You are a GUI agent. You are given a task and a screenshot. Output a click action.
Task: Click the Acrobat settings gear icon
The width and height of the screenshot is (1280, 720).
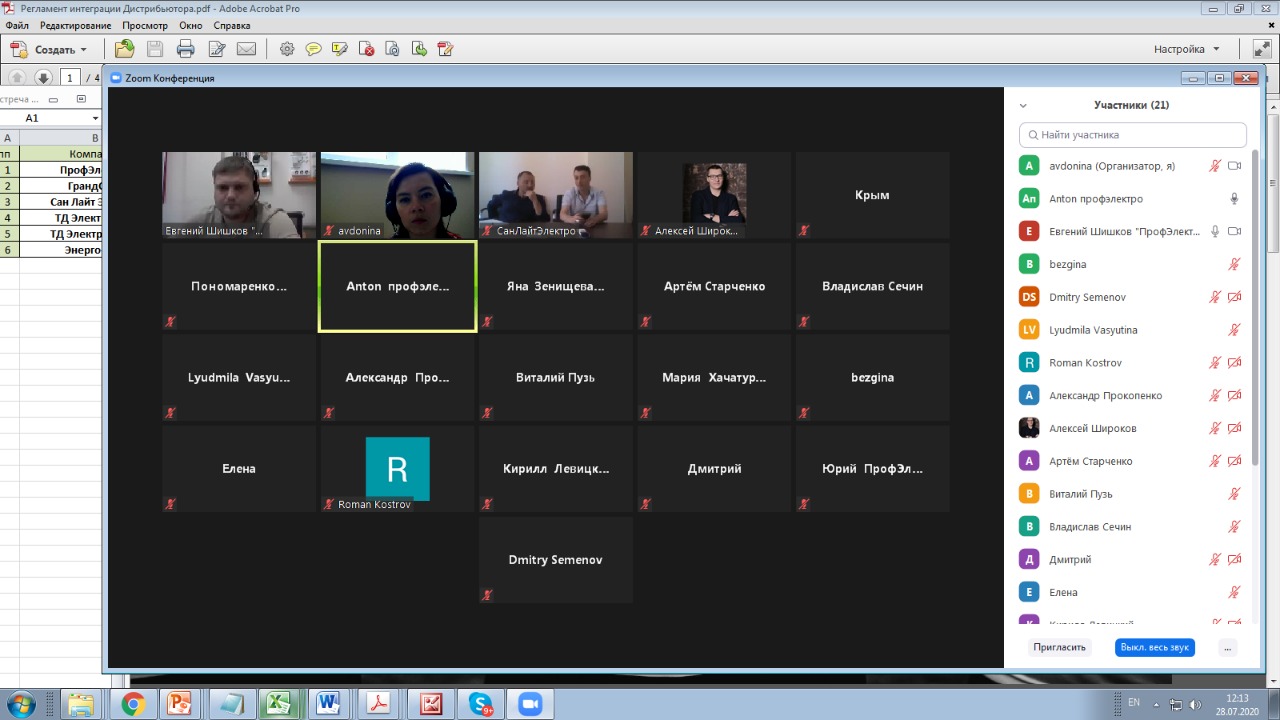click(287, 49)
